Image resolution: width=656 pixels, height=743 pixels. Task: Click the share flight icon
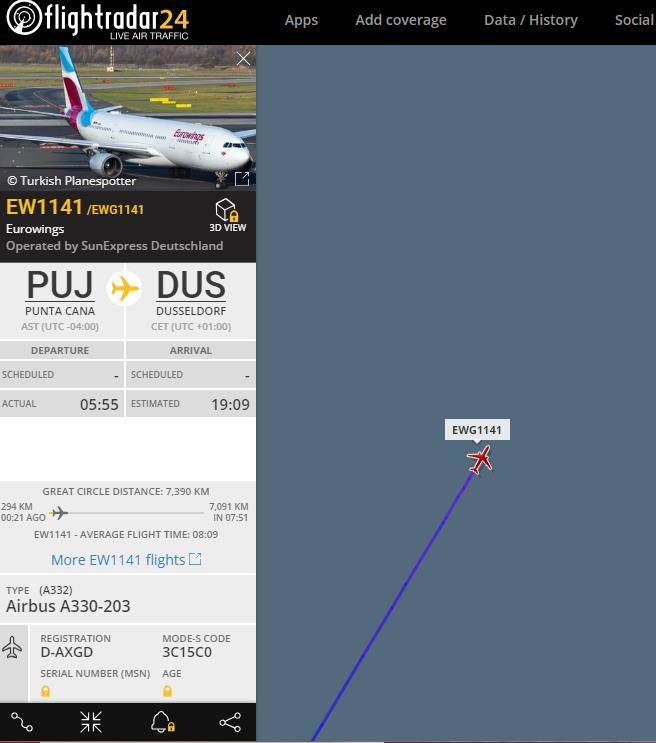[230, 722]
